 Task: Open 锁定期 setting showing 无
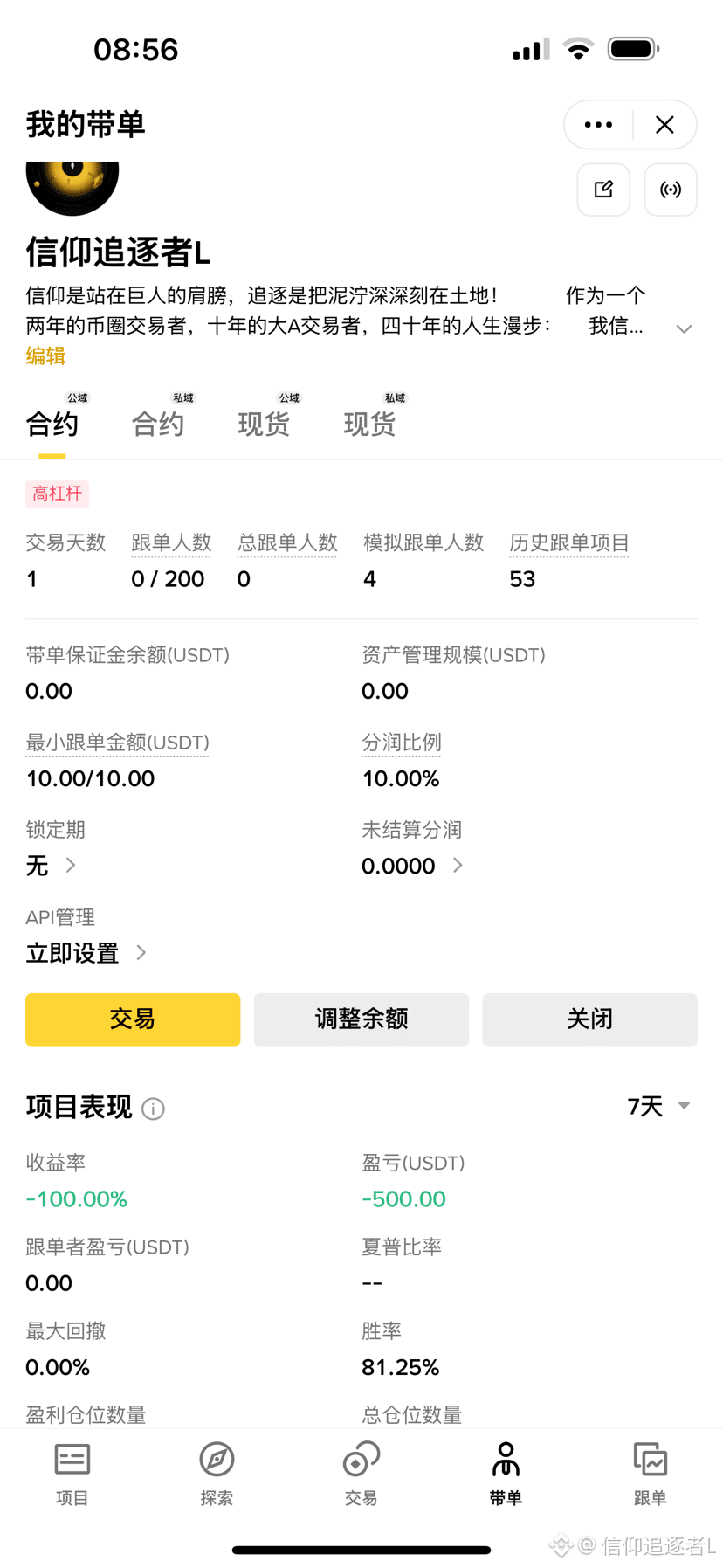point(51,866)
